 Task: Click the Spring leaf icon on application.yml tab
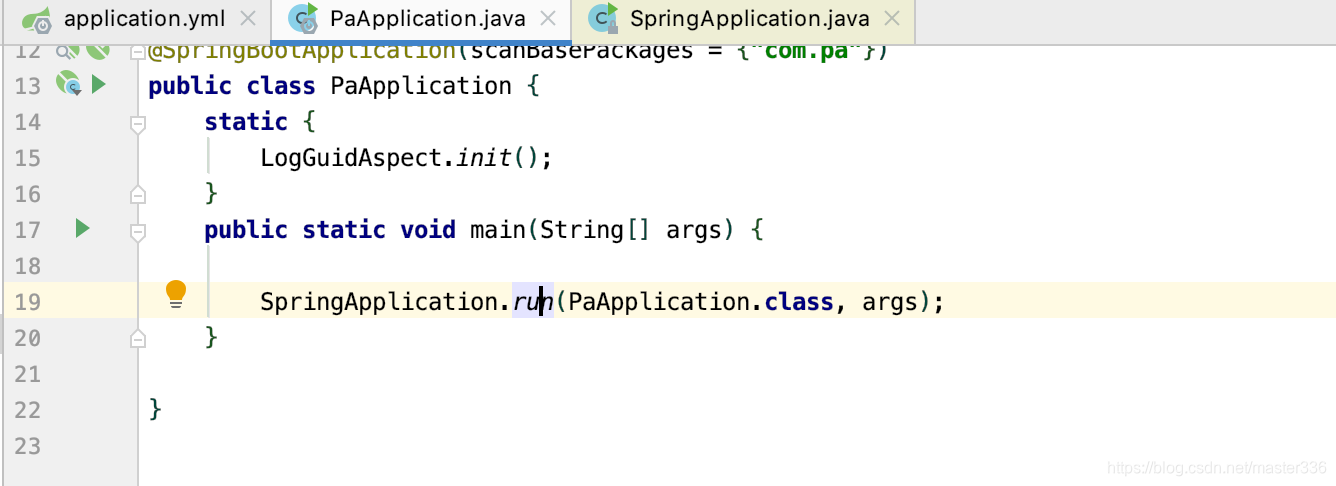pyautogui.click(x=36, y=19)
